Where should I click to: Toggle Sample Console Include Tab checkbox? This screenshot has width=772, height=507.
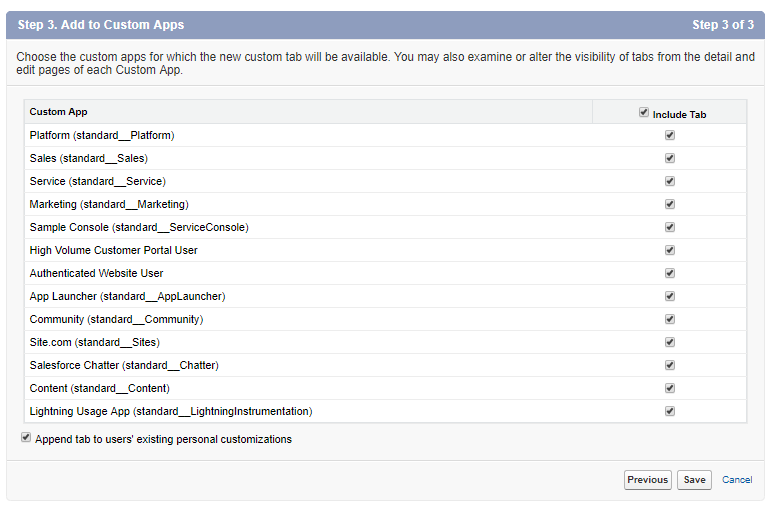pyautogui.click(x=670, y=227)
